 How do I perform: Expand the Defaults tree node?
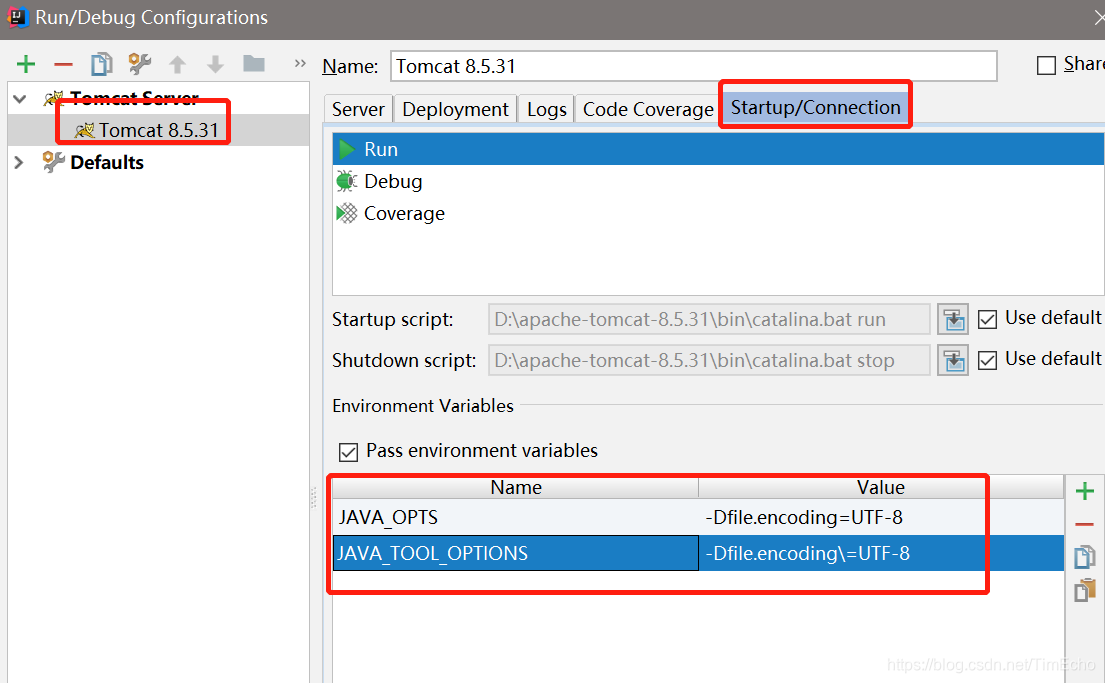click(19, 163)
